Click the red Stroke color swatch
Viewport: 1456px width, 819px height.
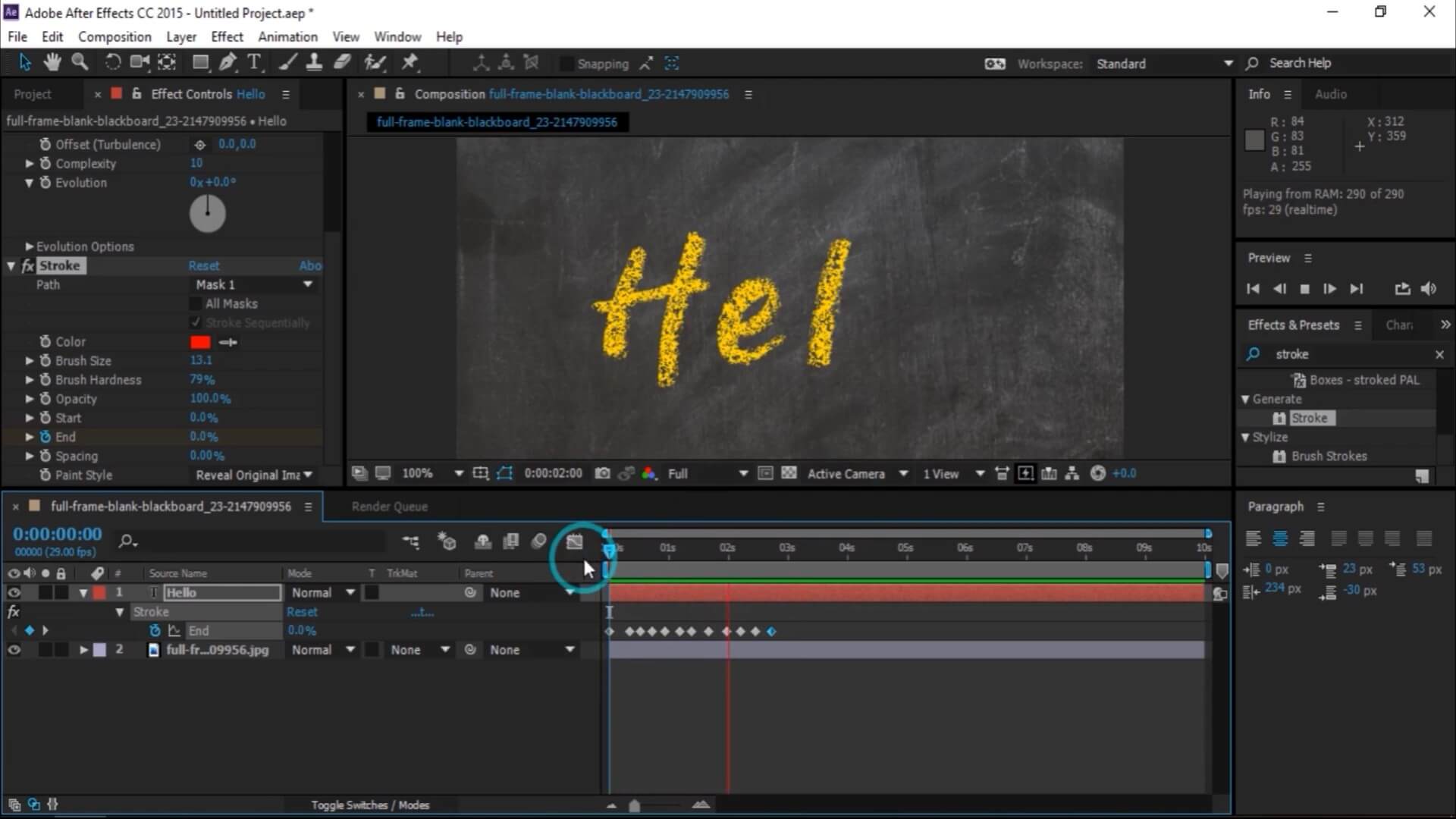point(199,342)
